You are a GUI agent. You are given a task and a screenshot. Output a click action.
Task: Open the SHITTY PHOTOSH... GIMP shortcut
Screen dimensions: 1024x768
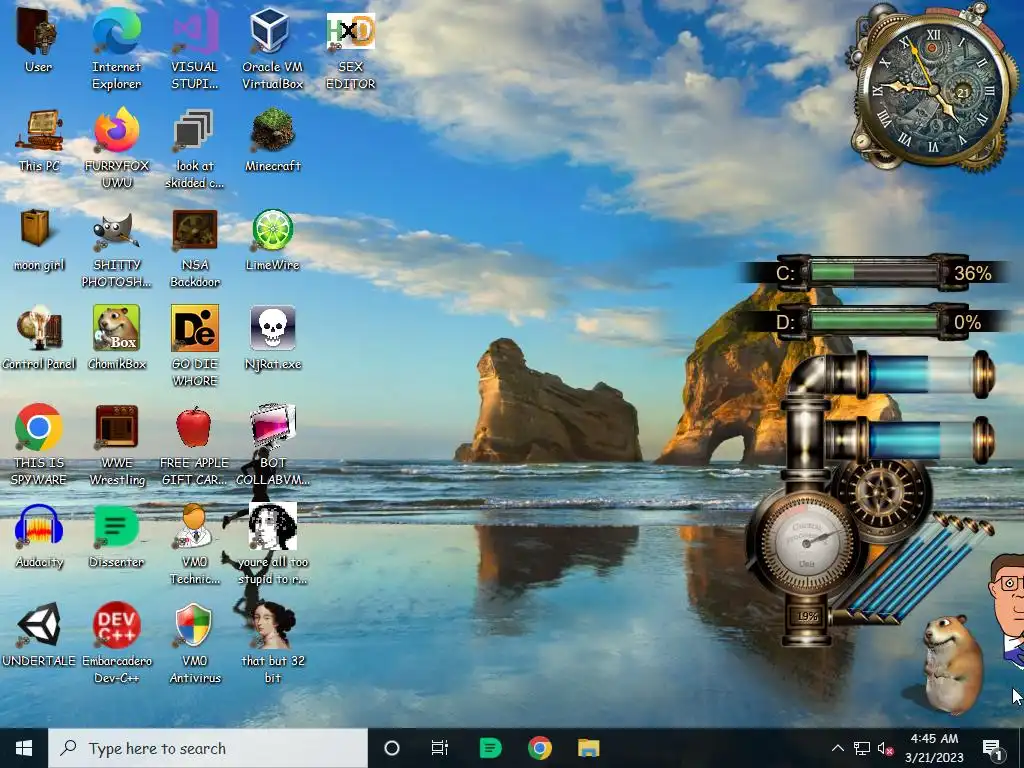(116, 248)
